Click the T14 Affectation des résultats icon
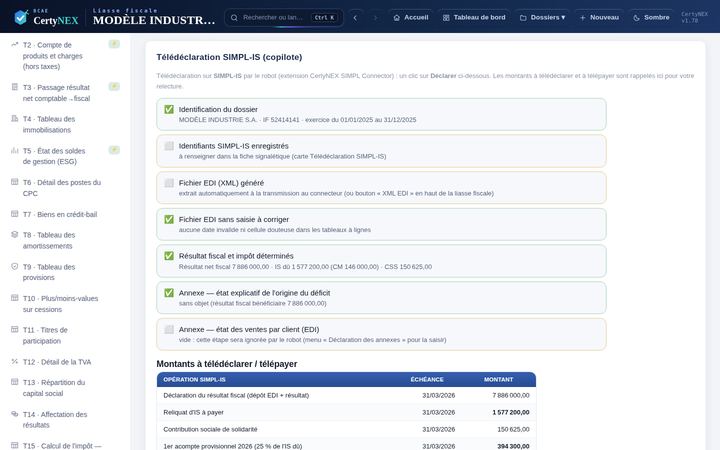 tap(15, 414)
